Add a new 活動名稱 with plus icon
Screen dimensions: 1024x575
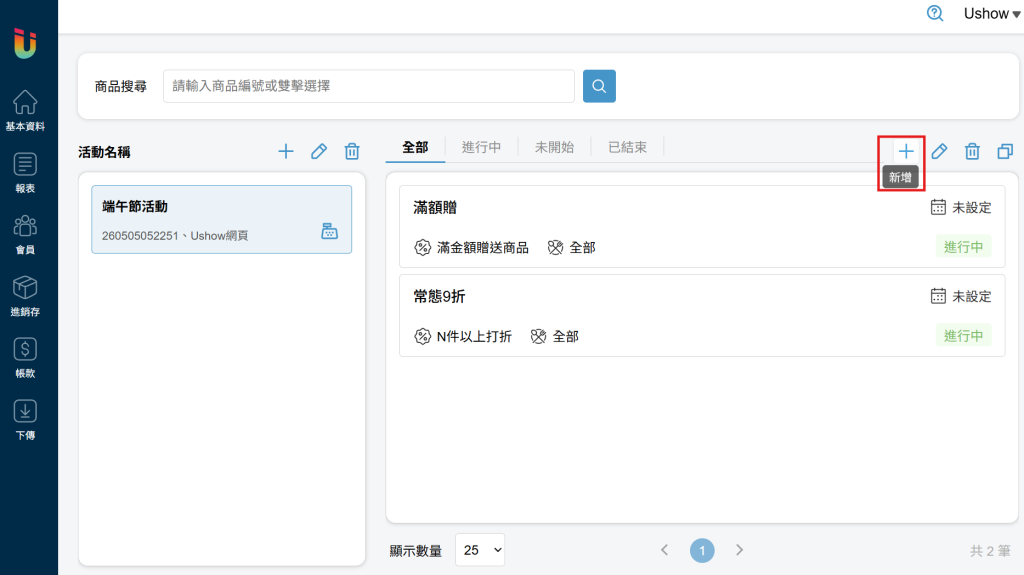pos(286,152)
